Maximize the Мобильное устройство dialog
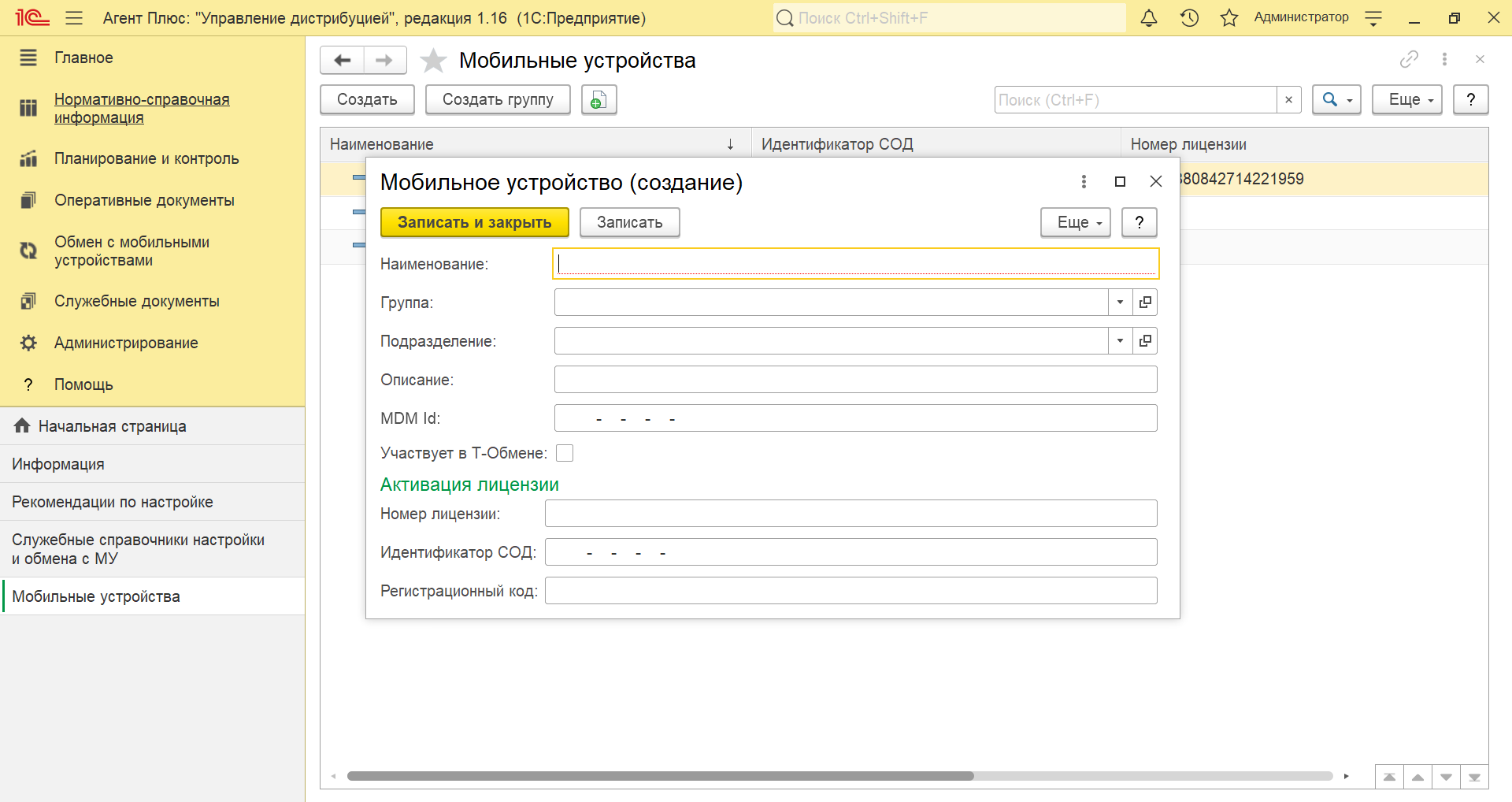 tap(1120, 182)
